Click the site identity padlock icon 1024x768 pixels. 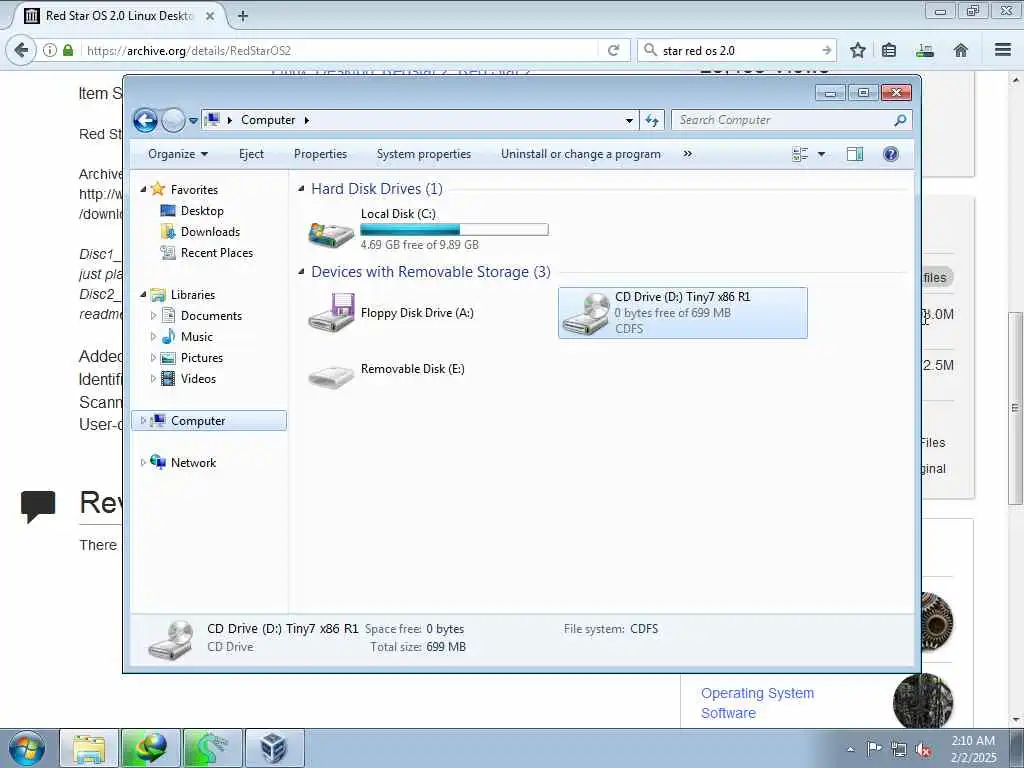[x=68, y=50]
